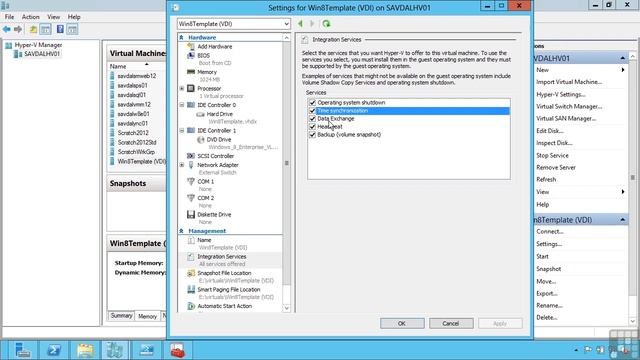Click Hyper-V Settings action

tap(561, 94)
